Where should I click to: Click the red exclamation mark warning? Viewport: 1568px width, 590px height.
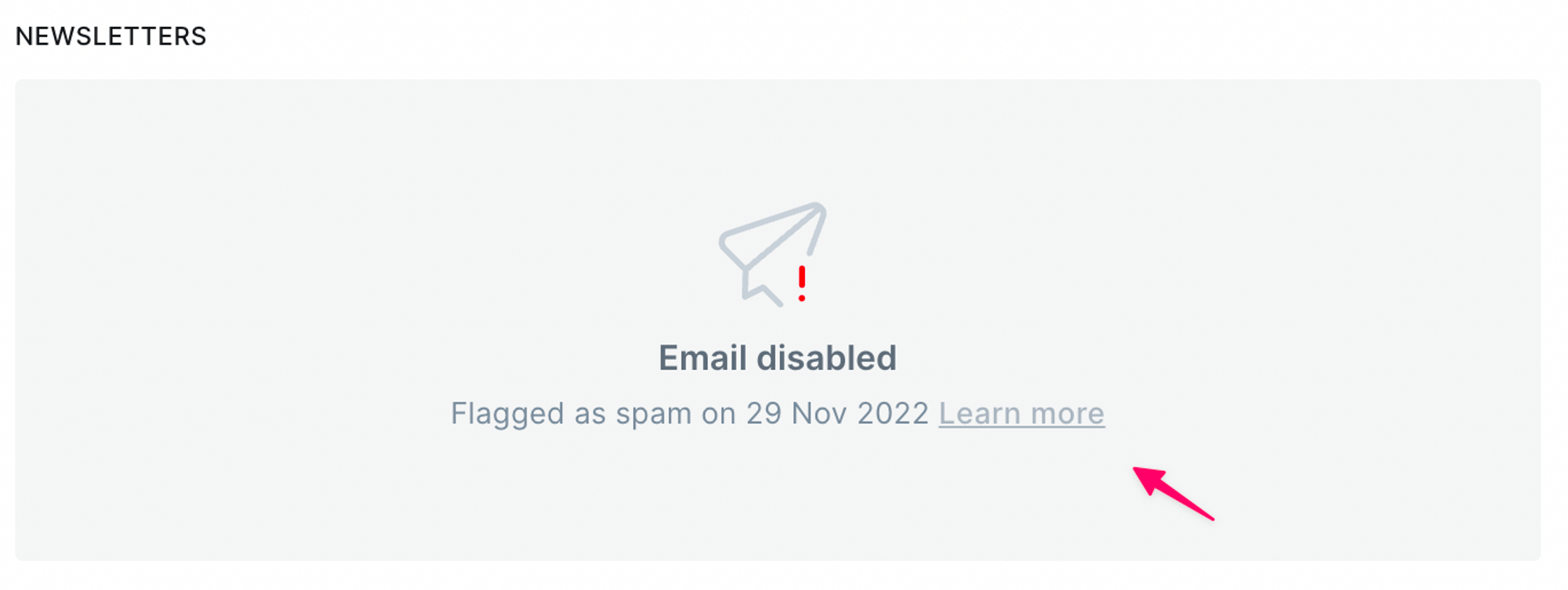coord(801,283)
